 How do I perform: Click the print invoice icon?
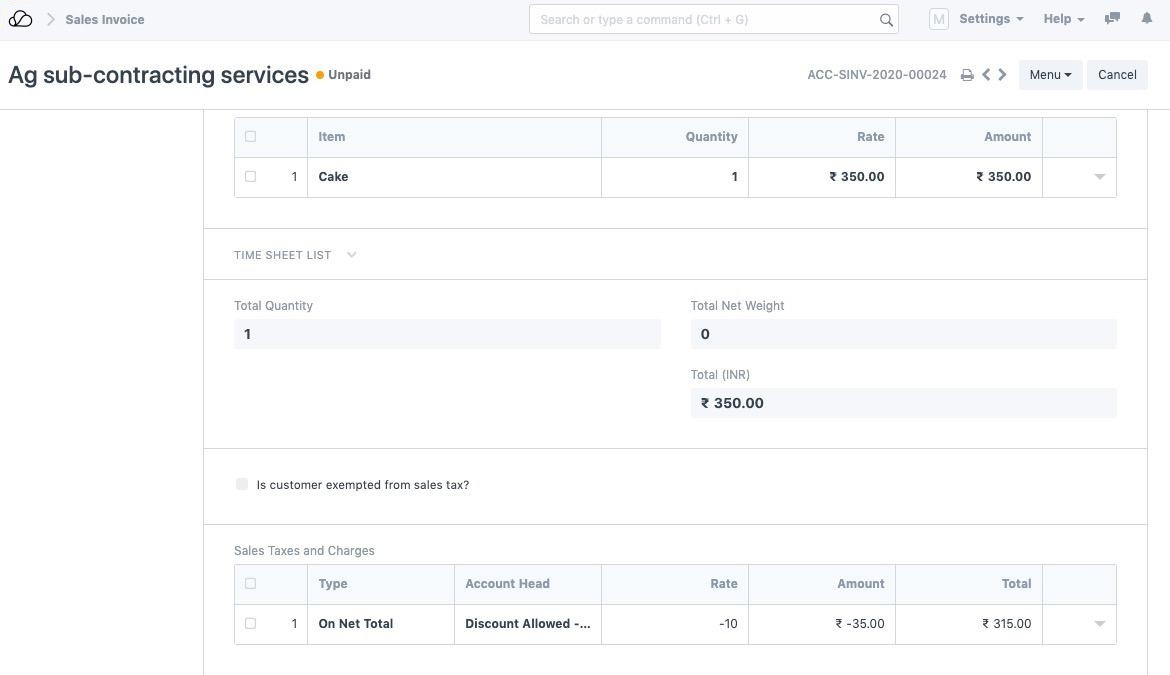967,75
